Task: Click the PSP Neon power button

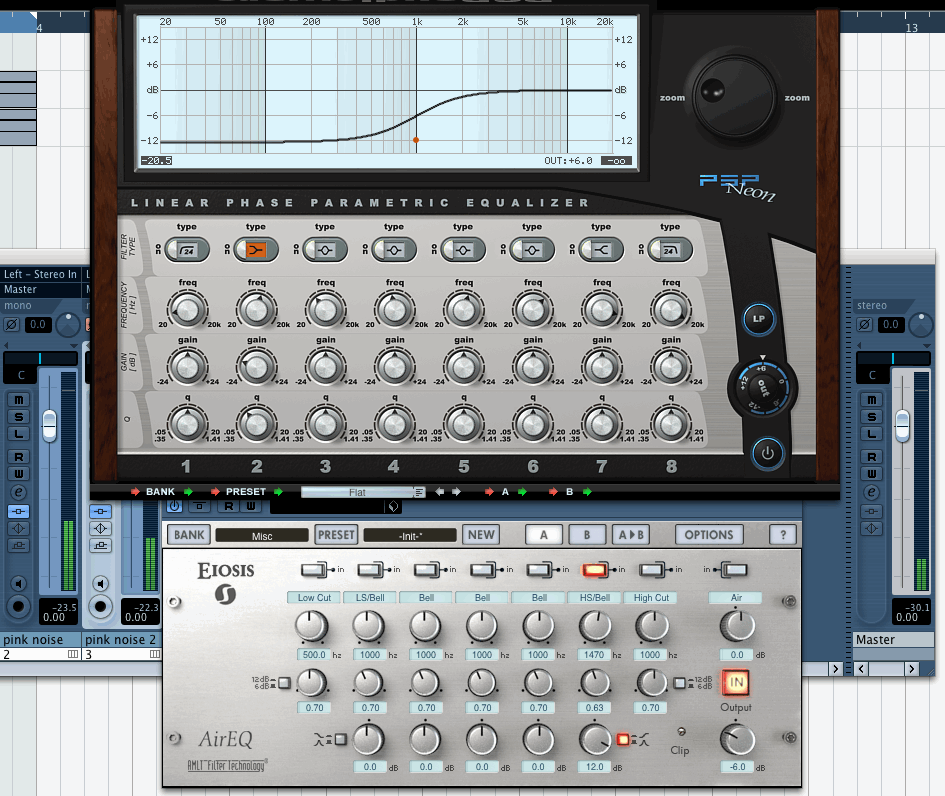Action: click(x=767, y=453)
